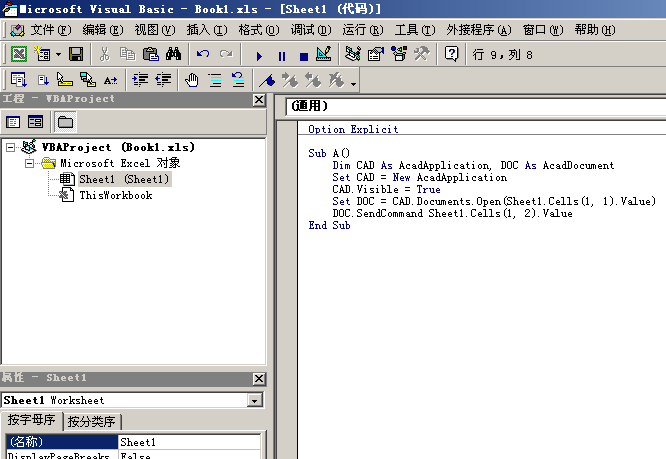Image resolution: width=666 pixels, height=459 pixels.
Task: Click View Object icon in project panel
Action: [x=35, y=122]
